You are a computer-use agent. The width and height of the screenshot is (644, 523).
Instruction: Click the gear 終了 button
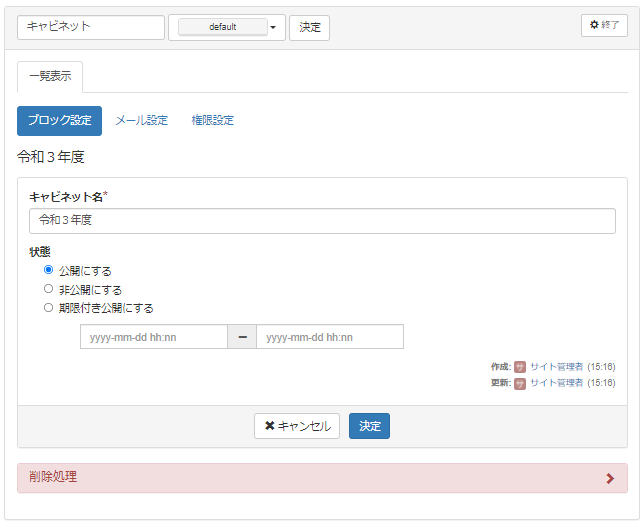coord(604,25)
